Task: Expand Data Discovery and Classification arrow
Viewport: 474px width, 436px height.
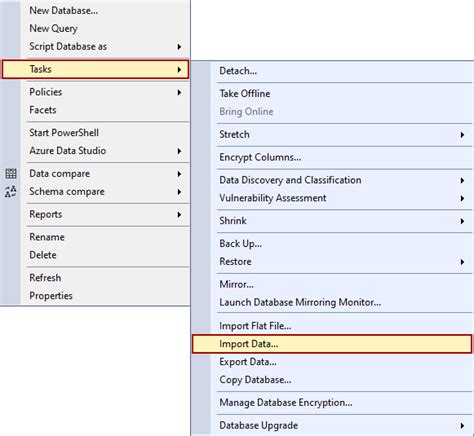Action: point(462,180)
